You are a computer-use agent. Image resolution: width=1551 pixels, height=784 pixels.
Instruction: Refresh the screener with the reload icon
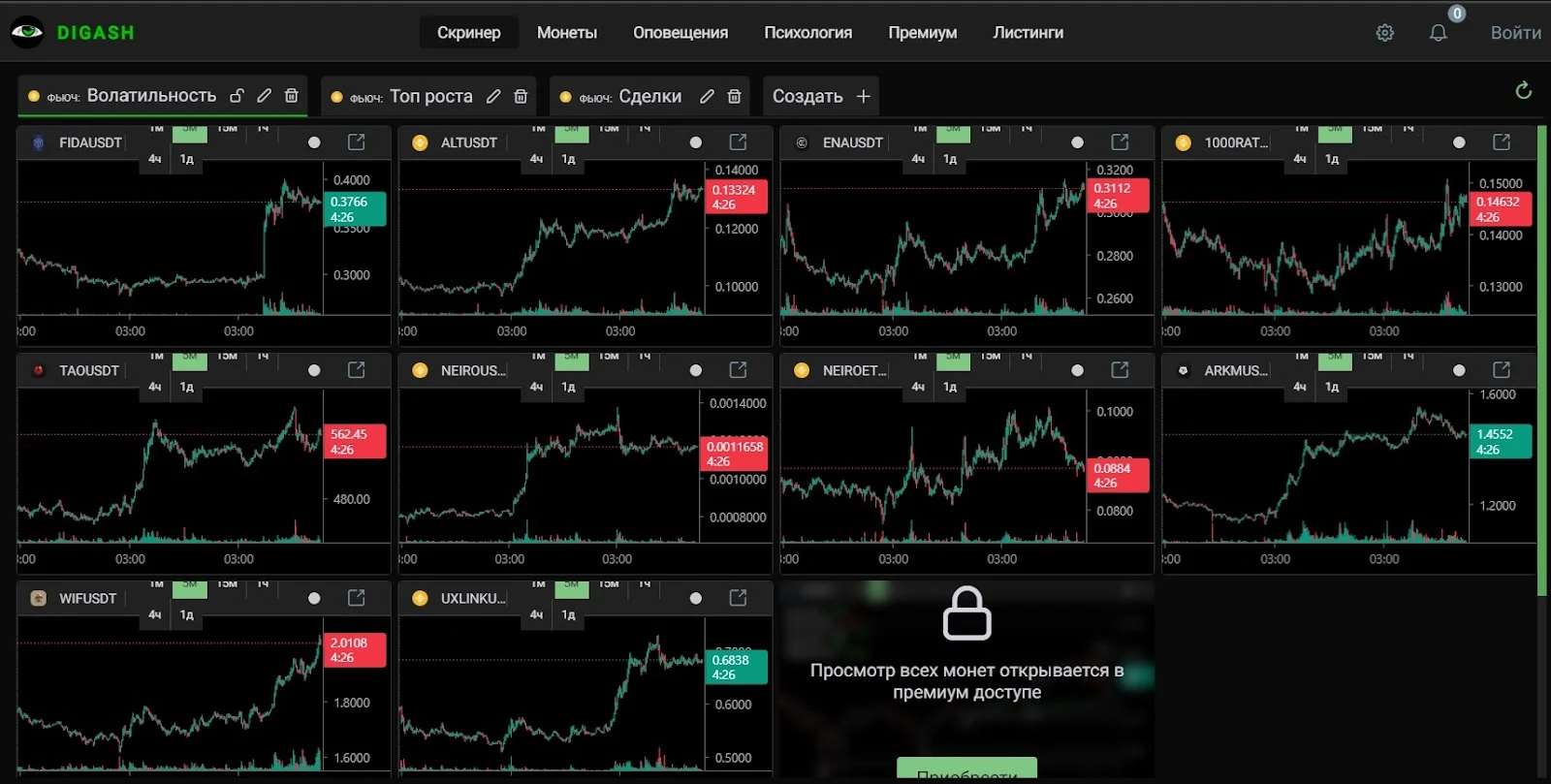(1524, 90)
